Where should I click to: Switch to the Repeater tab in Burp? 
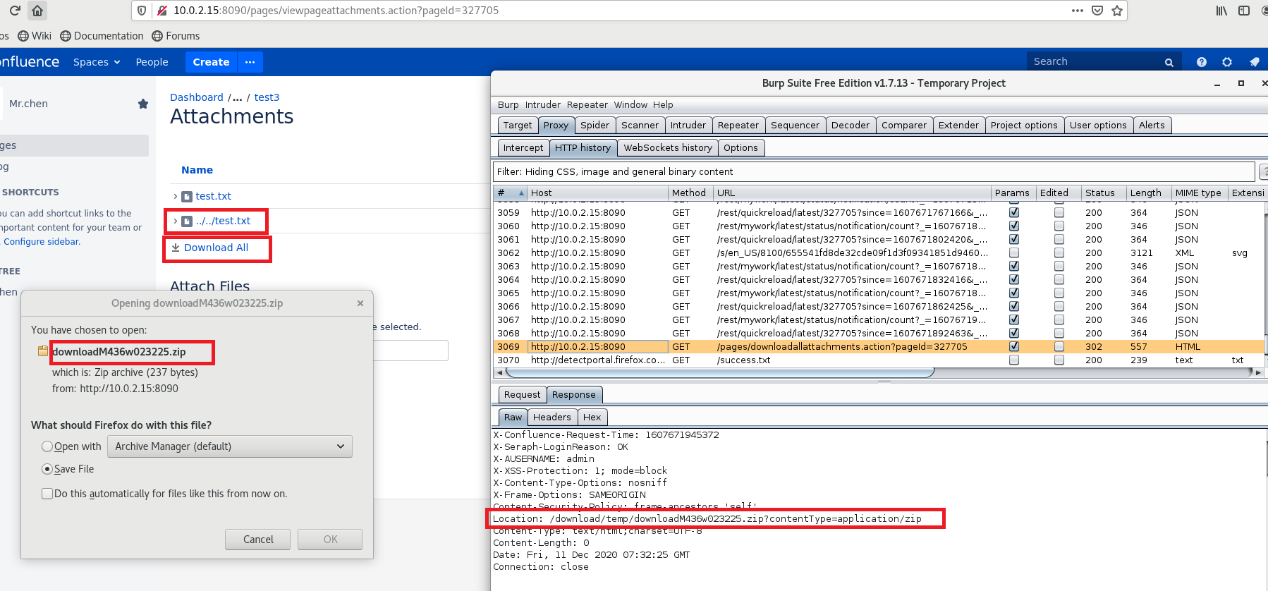coord(738,125)
